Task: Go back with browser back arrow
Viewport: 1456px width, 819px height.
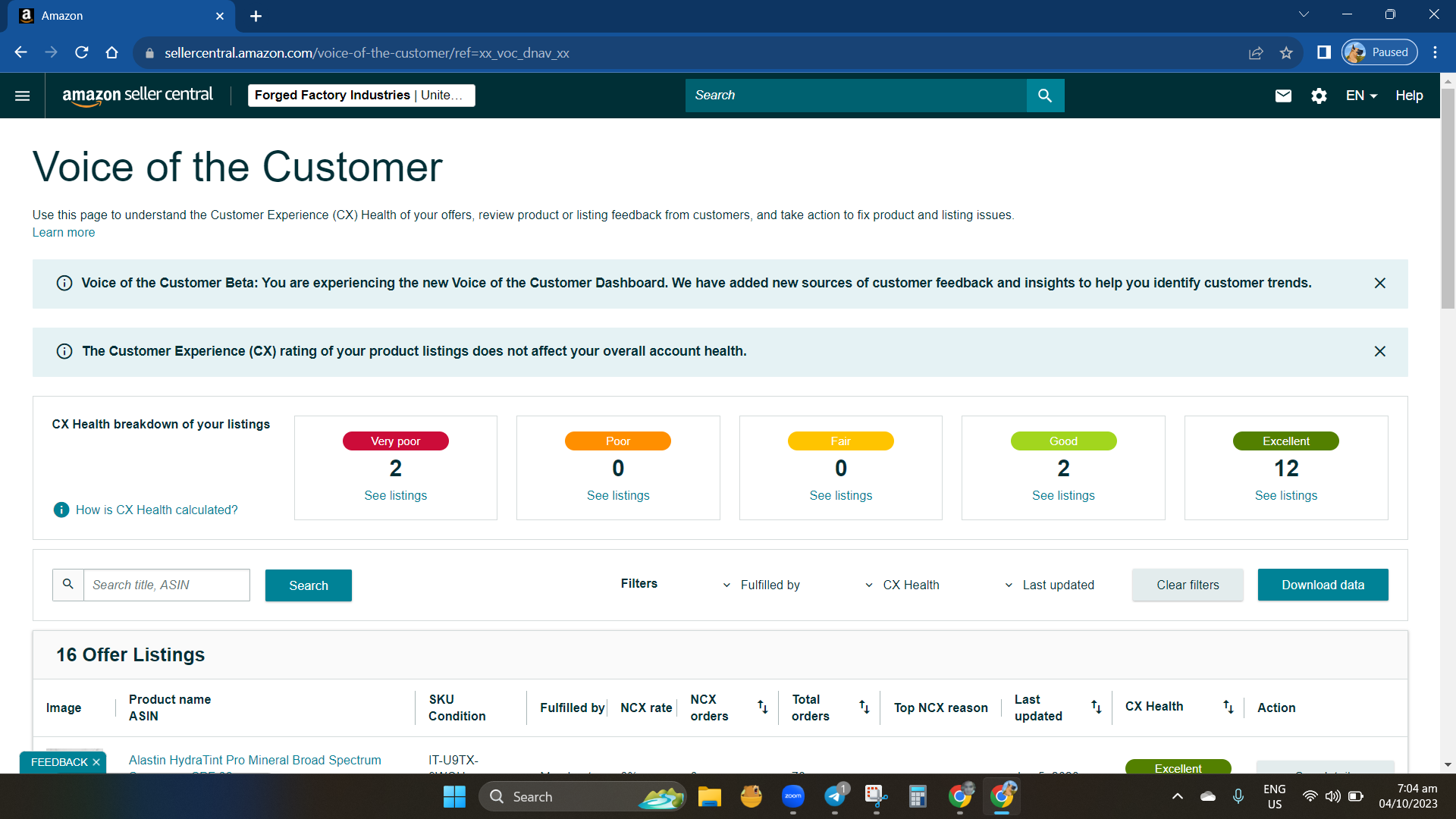Action: [20, 52]
